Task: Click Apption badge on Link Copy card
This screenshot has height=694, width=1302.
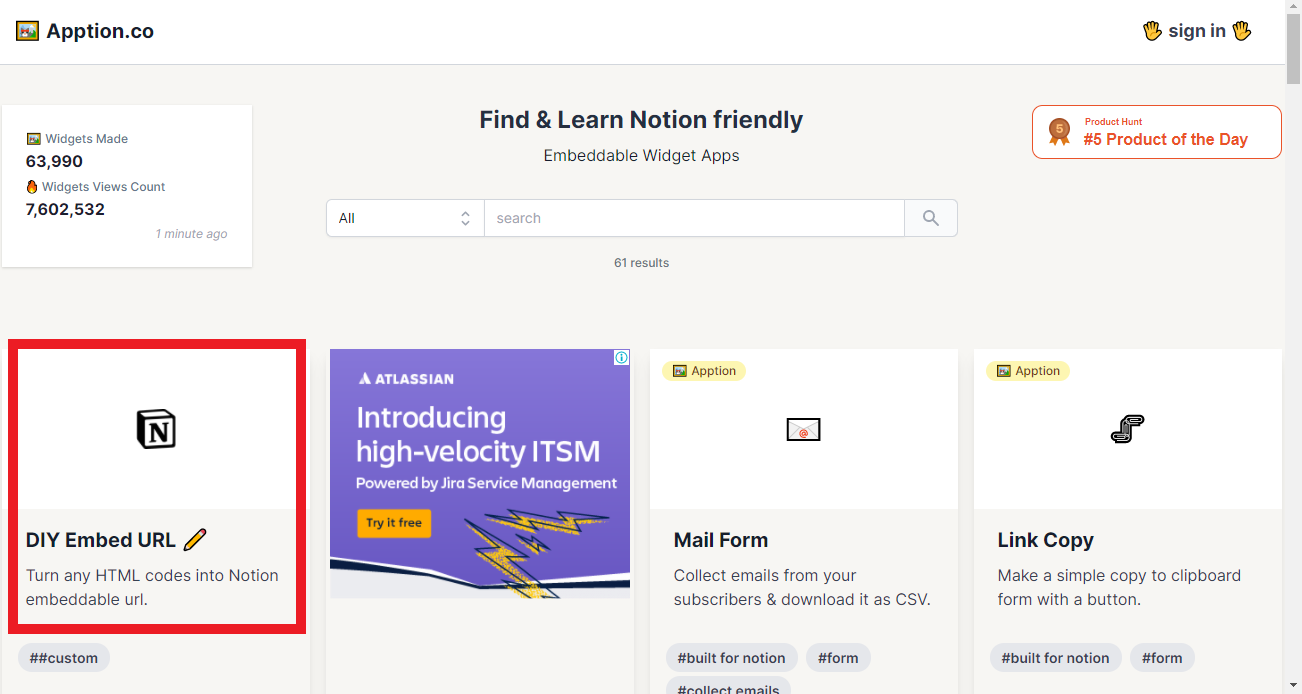Action: tap(1028, 371)
